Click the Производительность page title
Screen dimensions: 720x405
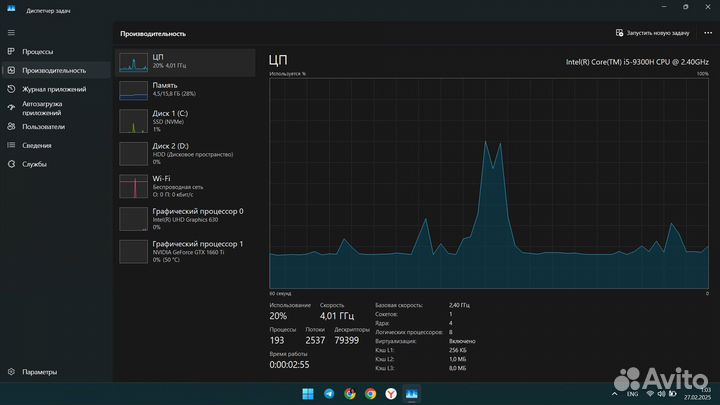pos(153,34)
